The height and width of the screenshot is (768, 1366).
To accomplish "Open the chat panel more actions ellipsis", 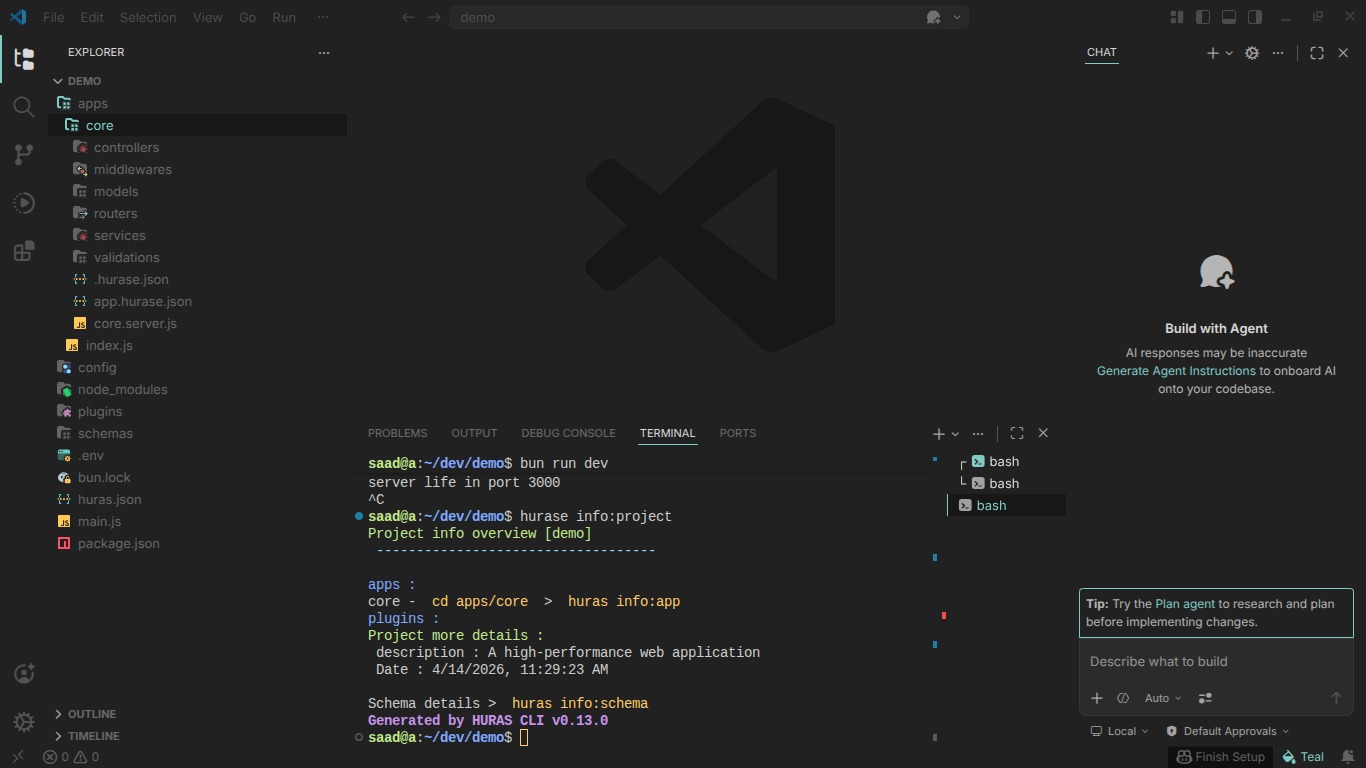I will tap(1278, 53).
